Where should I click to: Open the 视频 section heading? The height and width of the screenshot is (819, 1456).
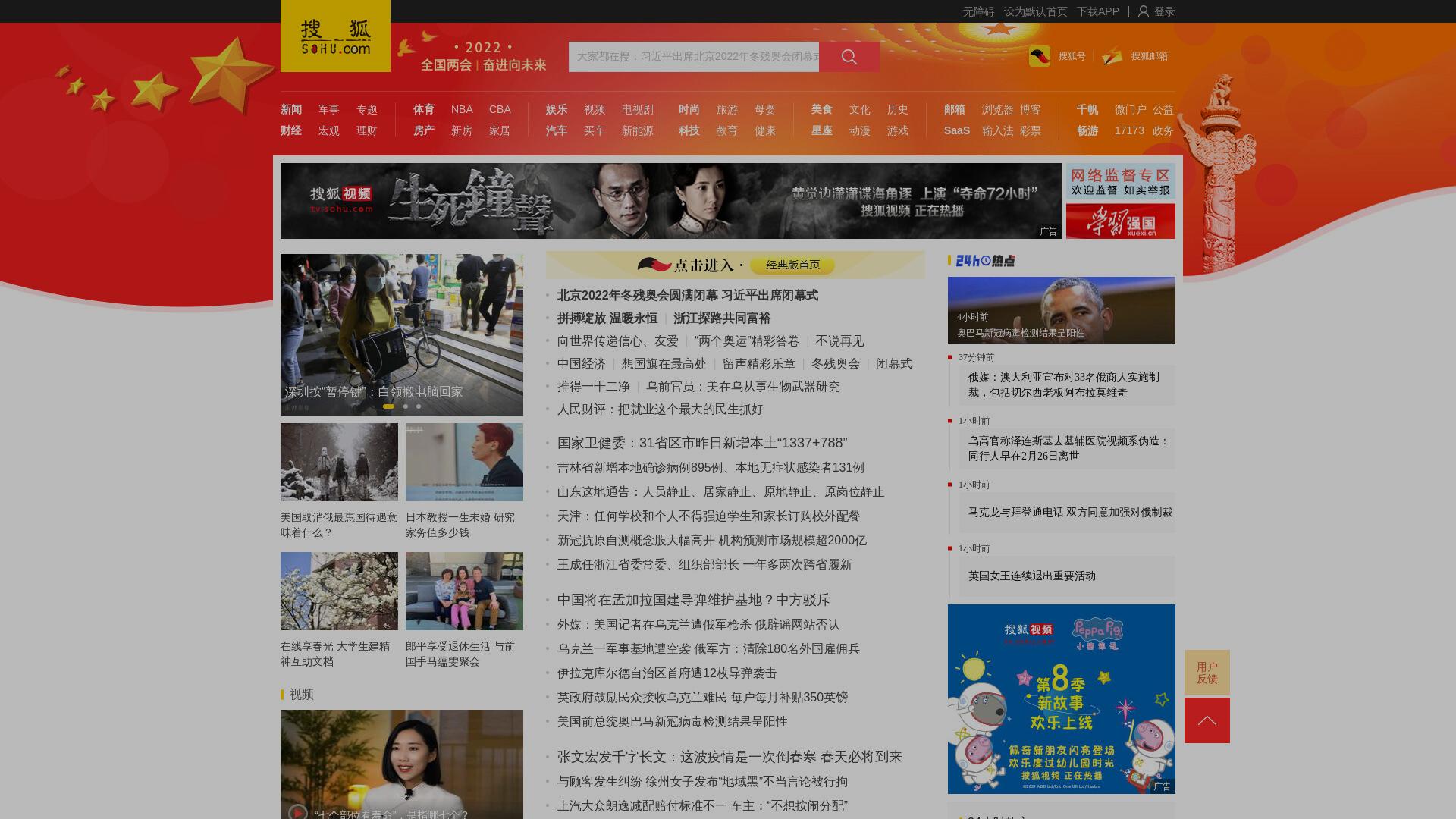point(301,695)
